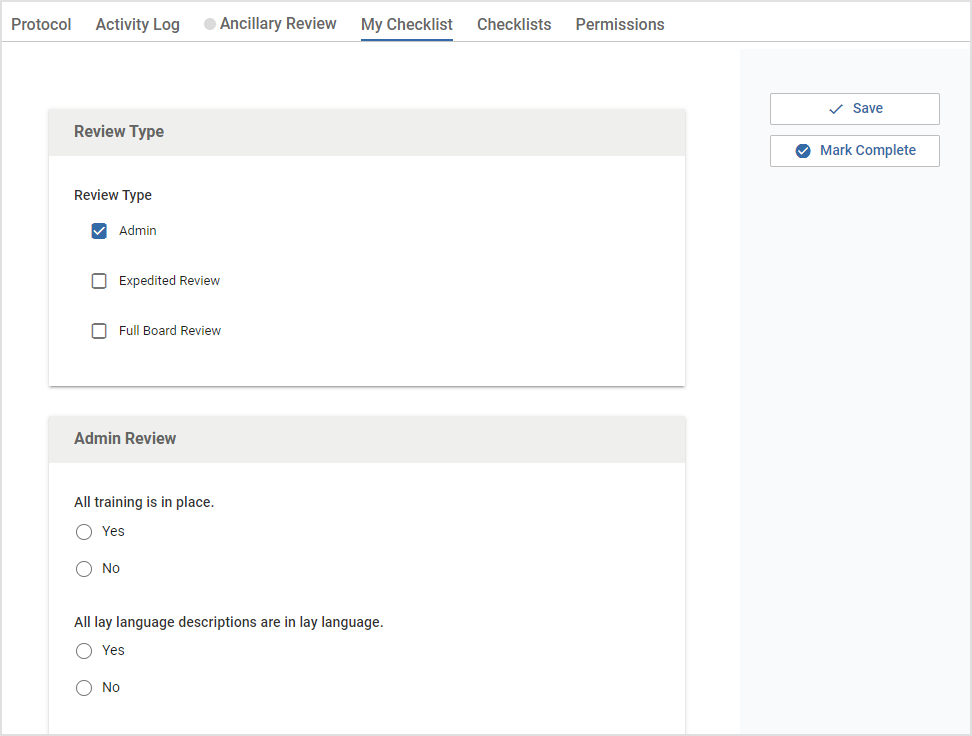
Task: Switch to the Checklists tab
Action: [x=514, y=23]
